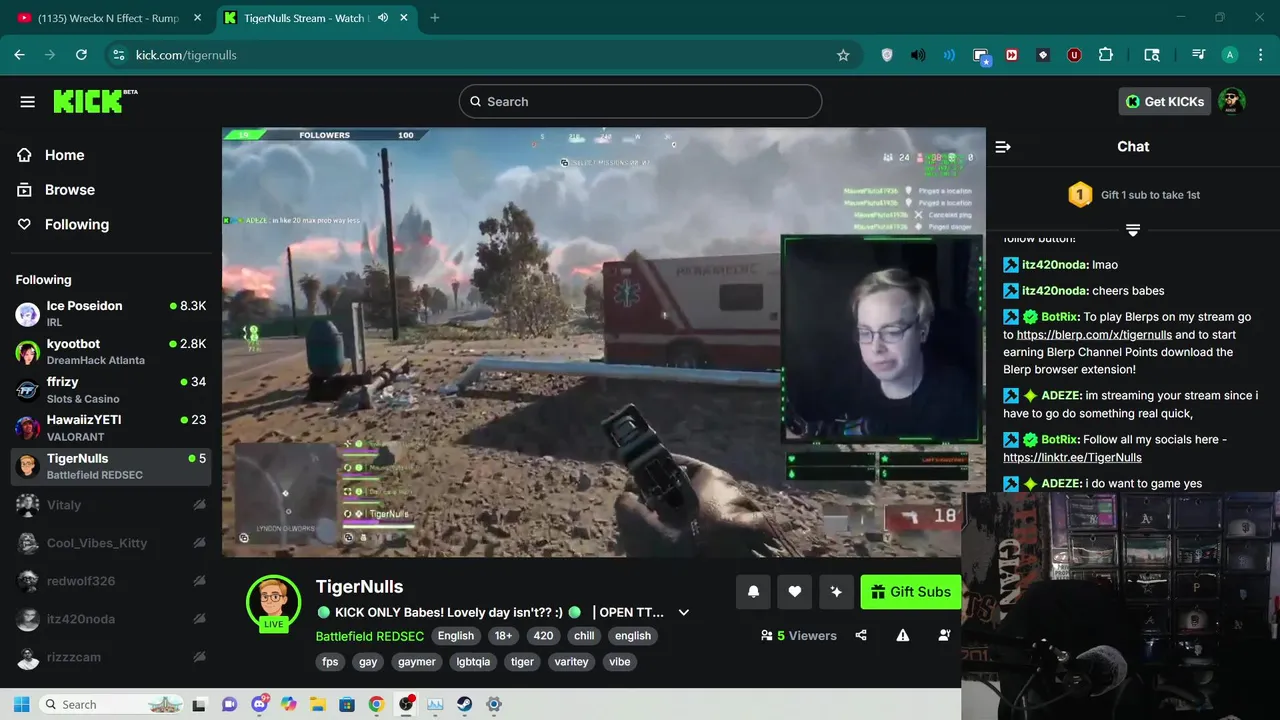
Task: Open the offline Vitaly channel
Action: (111, 505)
